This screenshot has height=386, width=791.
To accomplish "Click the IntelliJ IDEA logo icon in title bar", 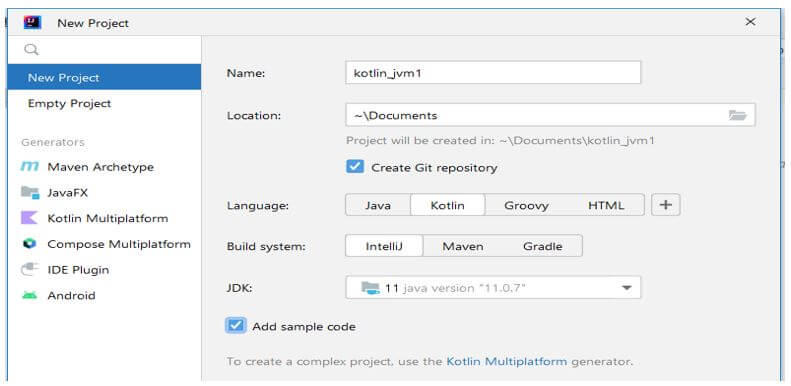I will 32,23.
